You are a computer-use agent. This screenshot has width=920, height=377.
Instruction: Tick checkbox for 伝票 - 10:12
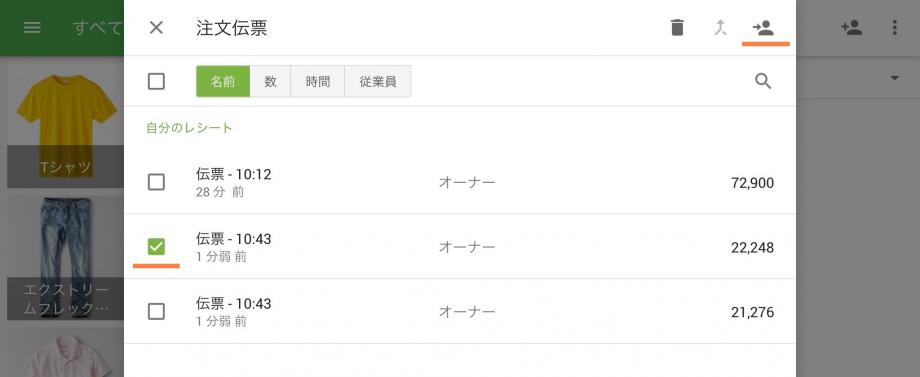coord(156,182)
